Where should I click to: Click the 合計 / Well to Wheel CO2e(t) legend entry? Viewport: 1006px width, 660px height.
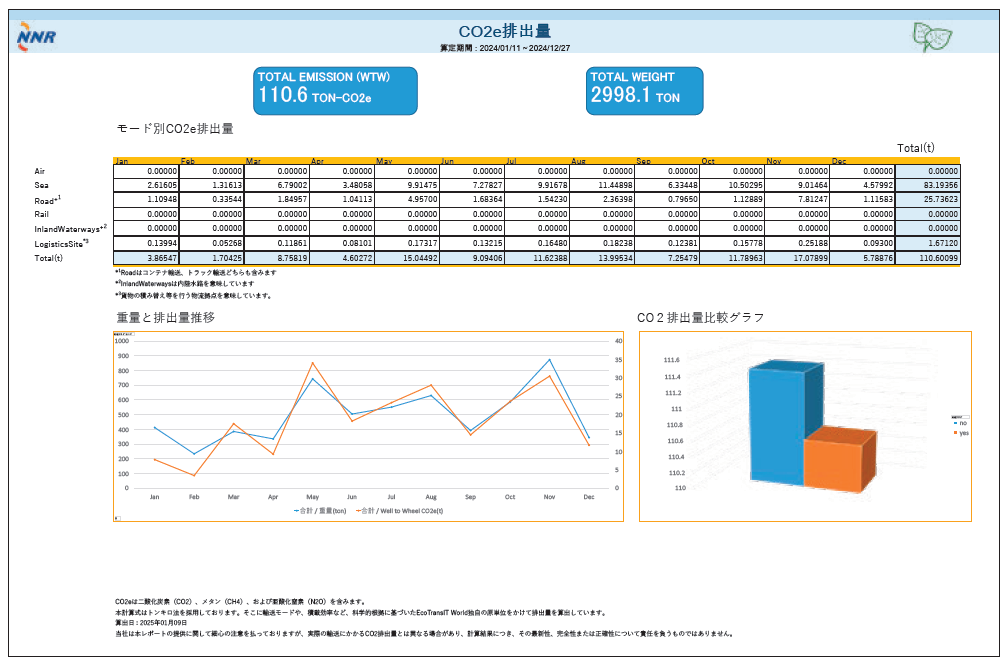[x=399, y=511]
